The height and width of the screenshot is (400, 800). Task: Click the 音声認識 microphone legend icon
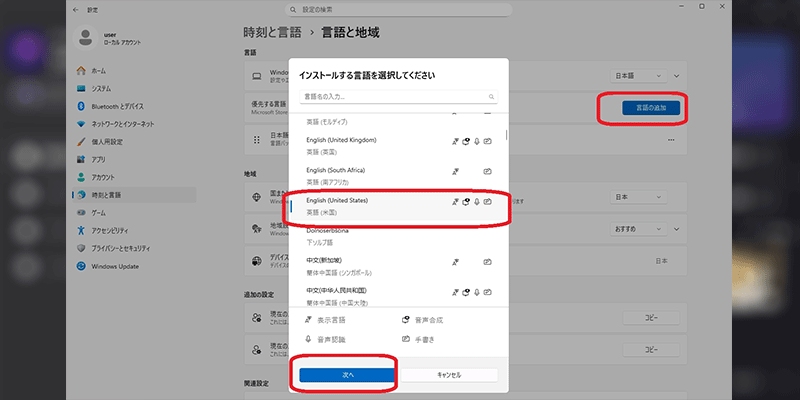[308, 339]
